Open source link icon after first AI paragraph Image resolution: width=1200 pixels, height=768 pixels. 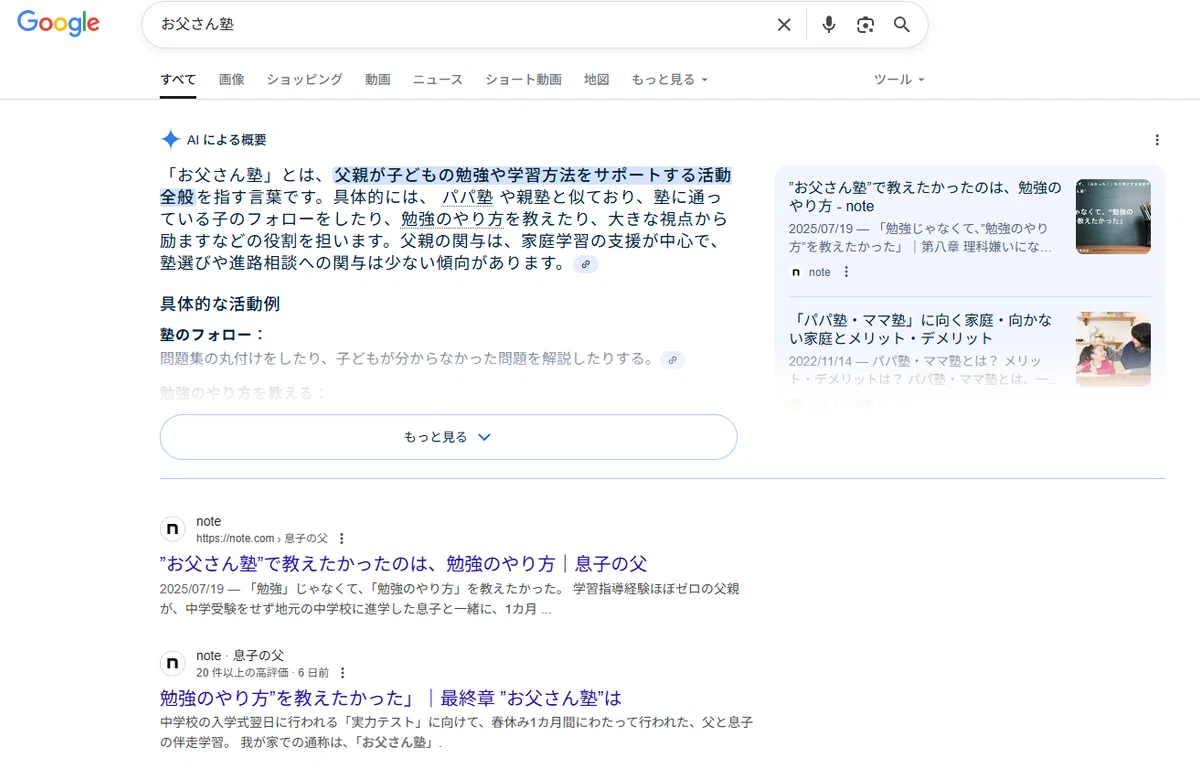click(x=586, y=264)
